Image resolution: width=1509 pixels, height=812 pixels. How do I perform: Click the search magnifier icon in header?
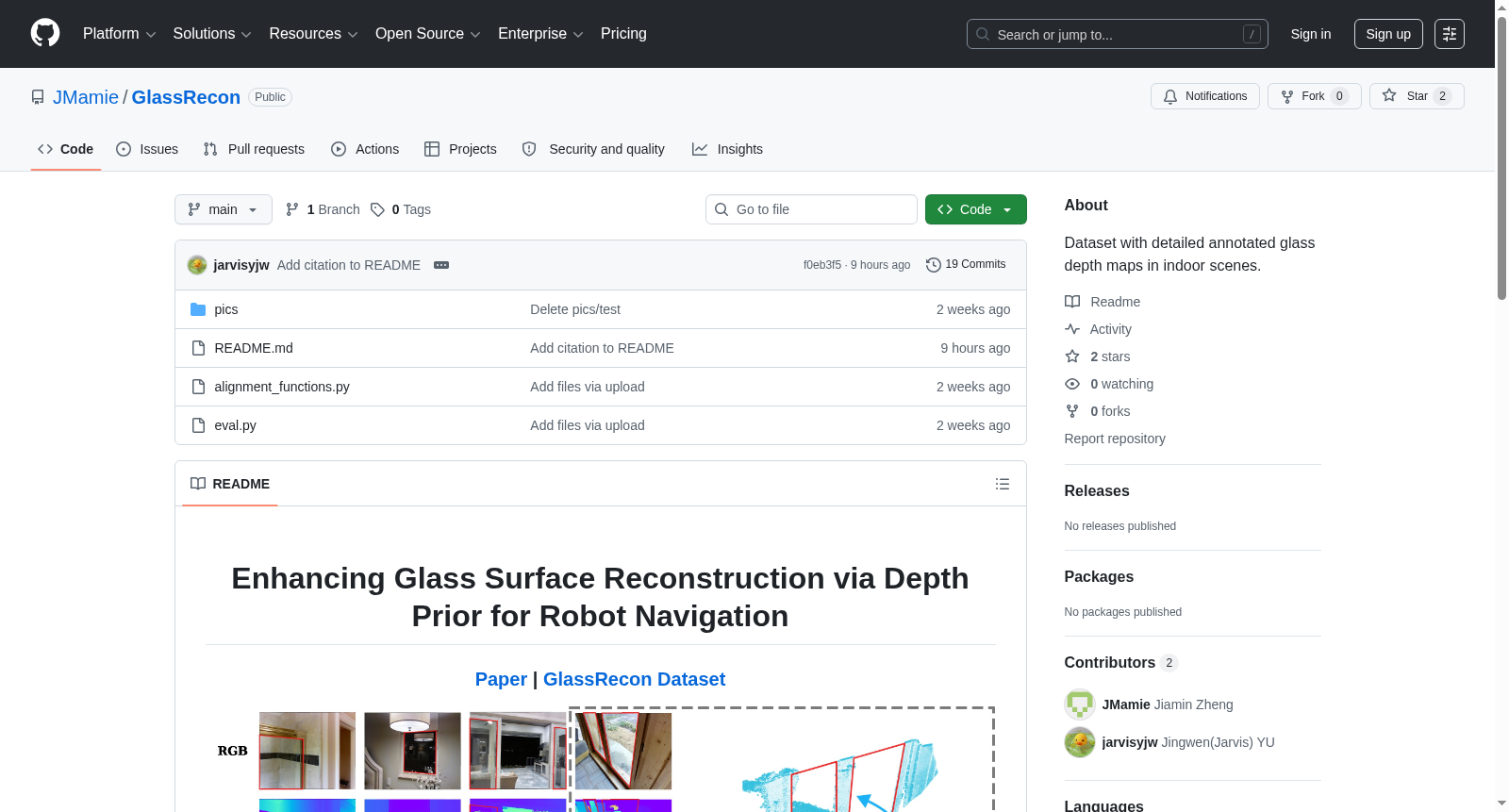pos(983,34)
